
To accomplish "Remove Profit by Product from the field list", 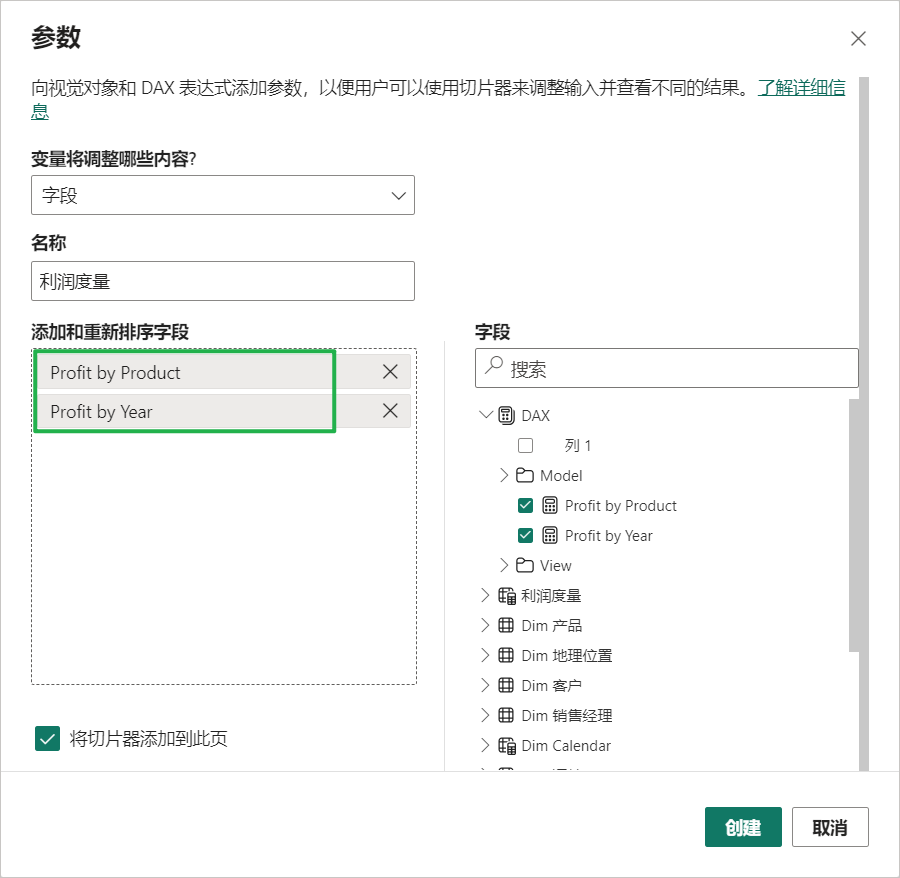I will click(x=390, y=372).
